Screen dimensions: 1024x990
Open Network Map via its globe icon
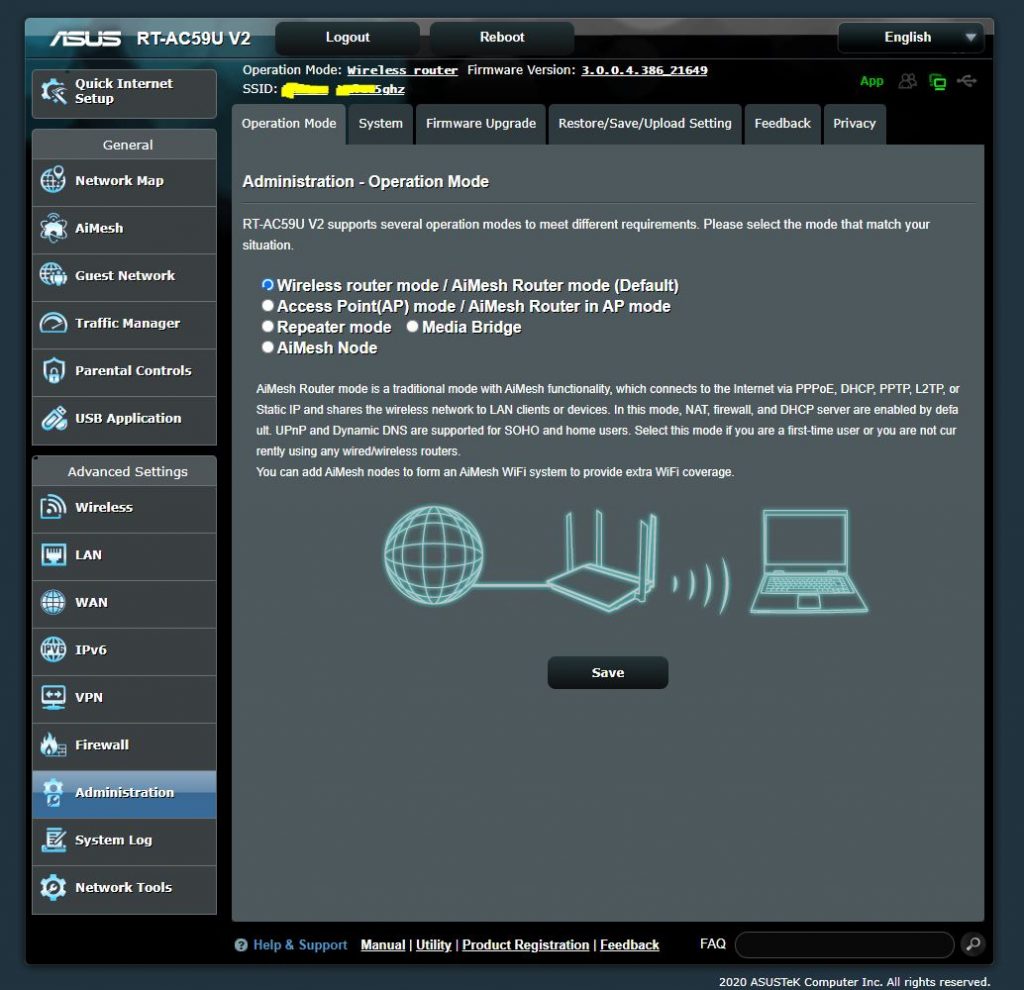coord(53,180)
